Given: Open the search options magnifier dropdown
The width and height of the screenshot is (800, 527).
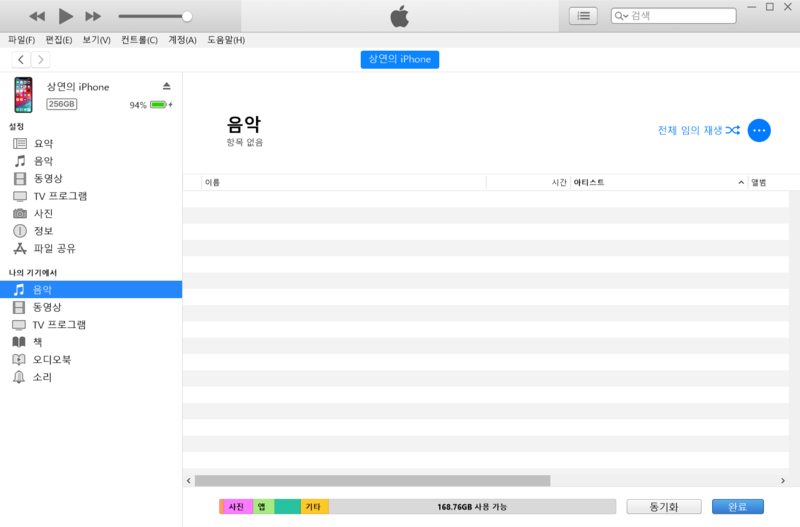Looking at the screenshot, I should pyautogui.click(x=621, y=16).
